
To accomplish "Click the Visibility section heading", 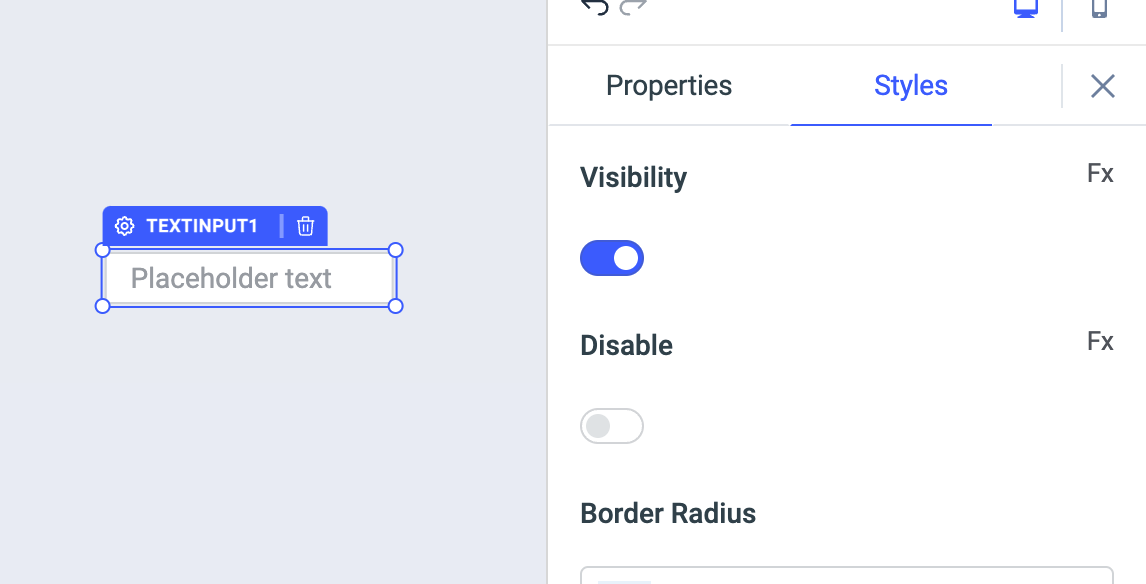I will [633, 177].
